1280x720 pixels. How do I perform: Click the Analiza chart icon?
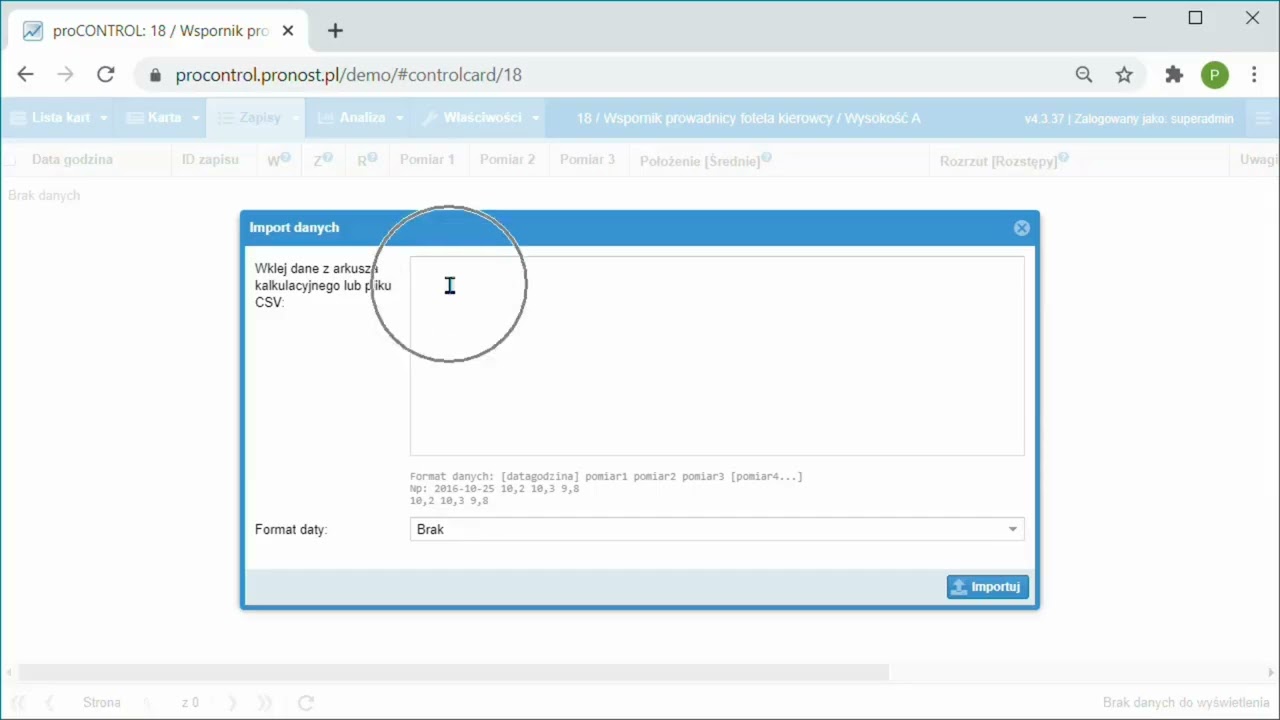325,118
